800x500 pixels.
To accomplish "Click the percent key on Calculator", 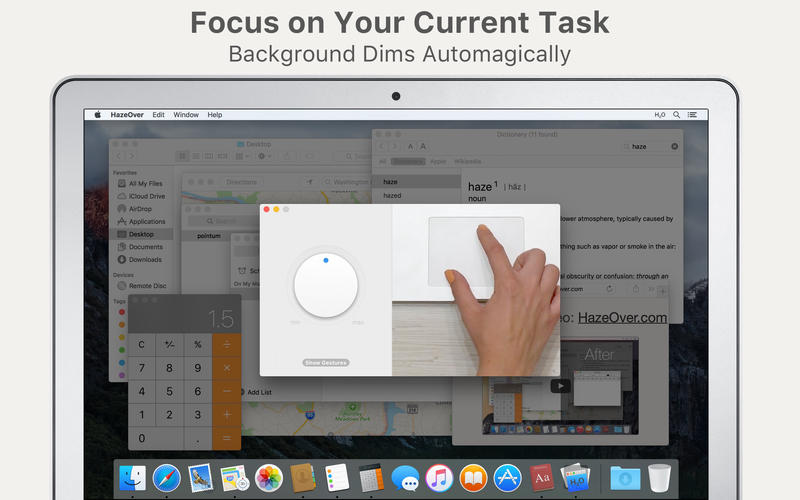I will [x=197, y=345].
